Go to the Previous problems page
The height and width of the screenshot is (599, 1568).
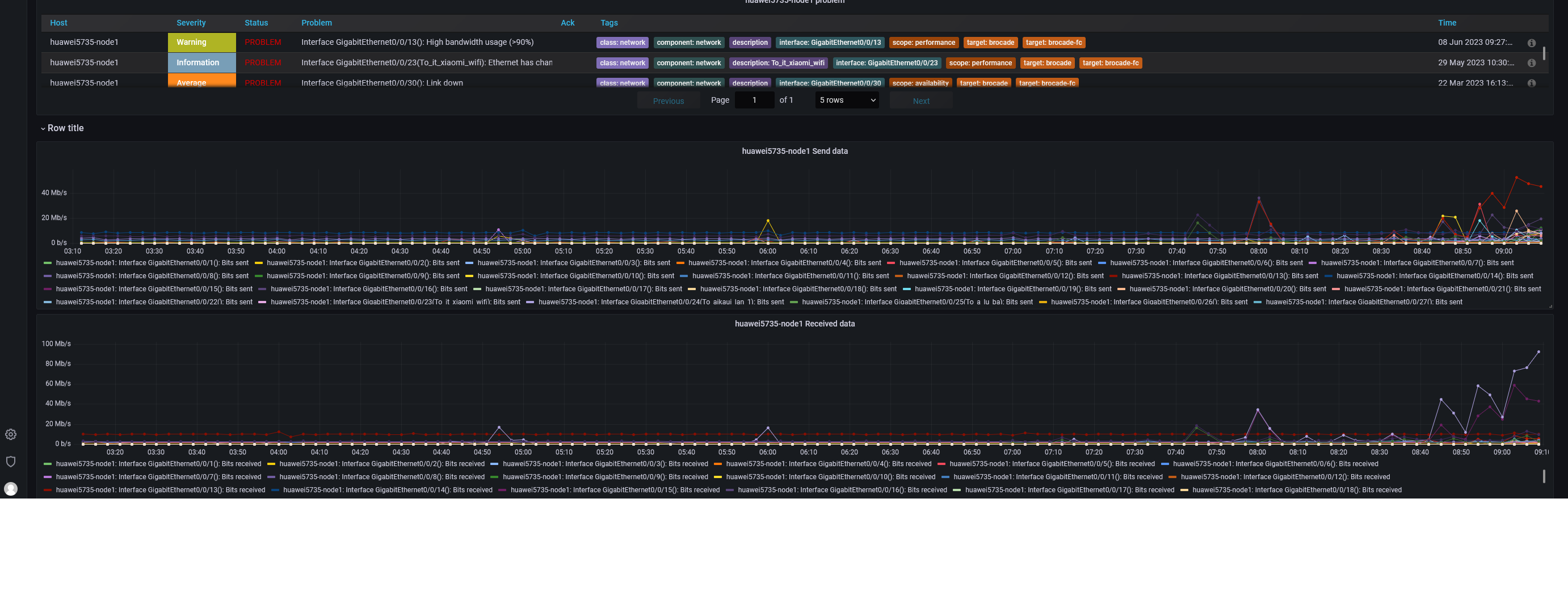[x=669, y=100]
